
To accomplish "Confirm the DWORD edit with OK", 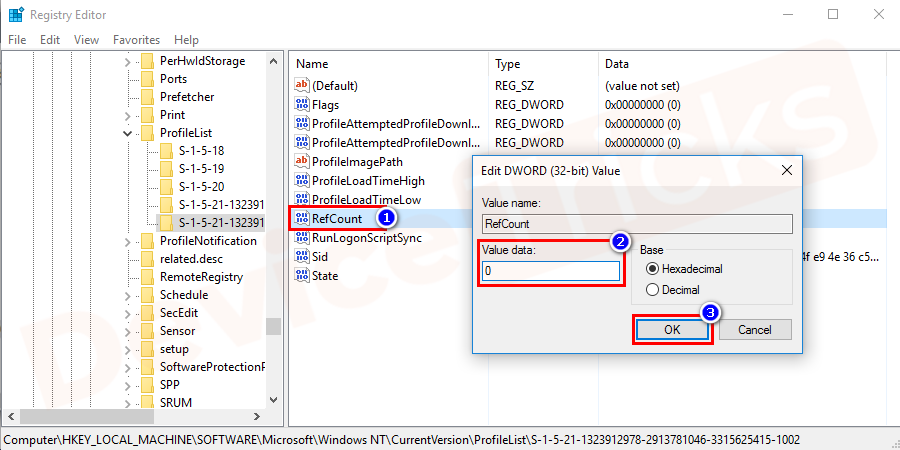I will pos(672,329).
